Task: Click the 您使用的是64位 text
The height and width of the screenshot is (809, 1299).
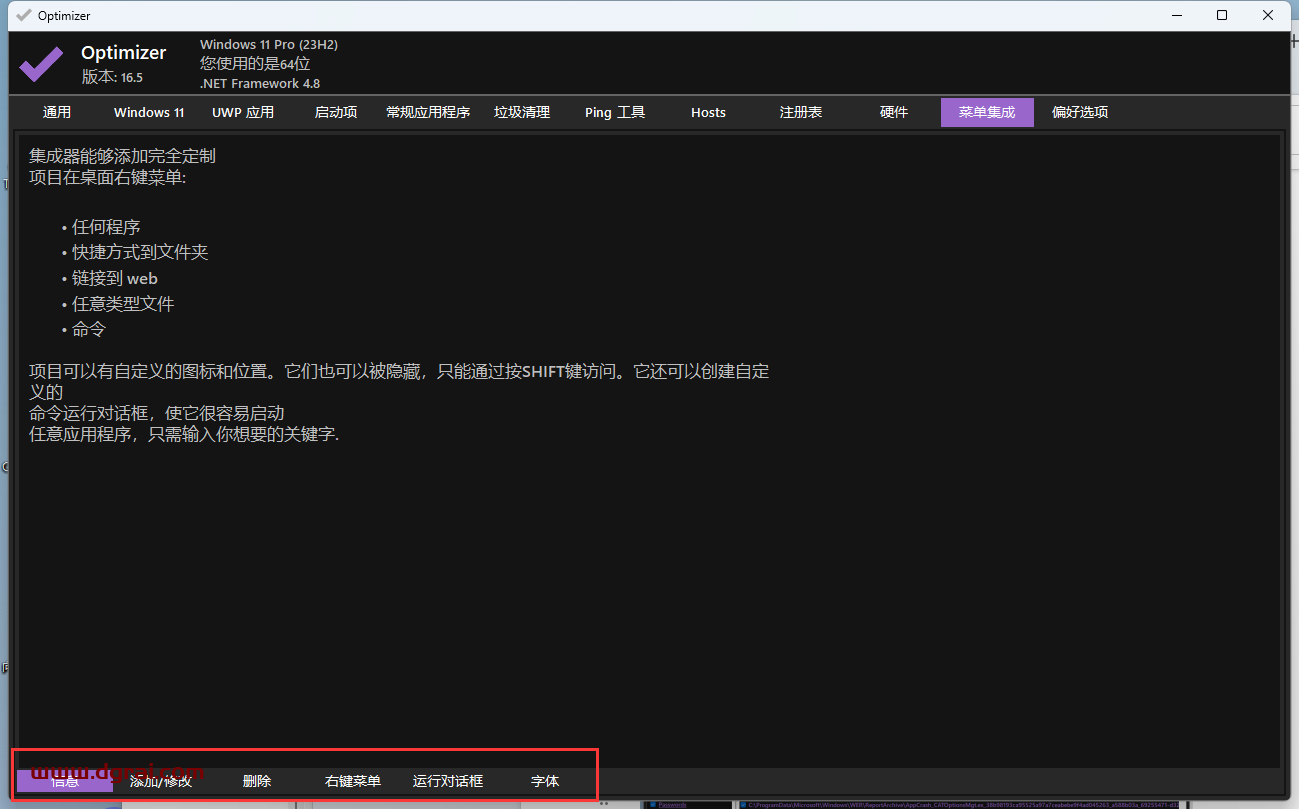Action: [255, 64]
